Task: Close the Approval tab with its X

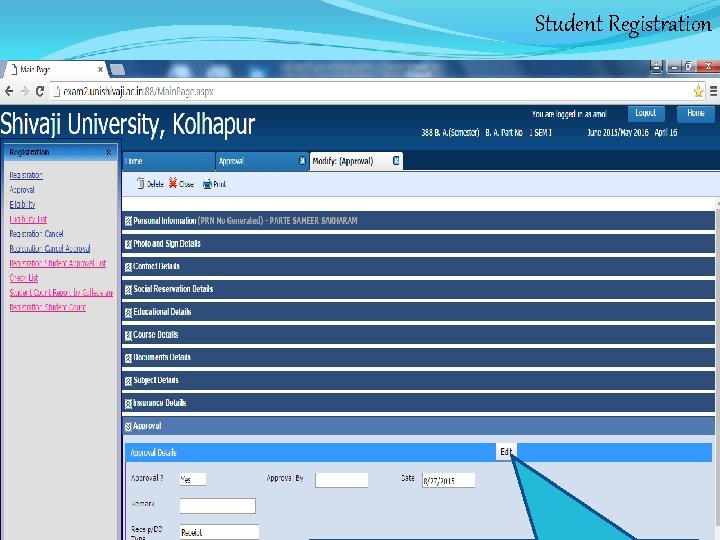Action: pos(302,160)
